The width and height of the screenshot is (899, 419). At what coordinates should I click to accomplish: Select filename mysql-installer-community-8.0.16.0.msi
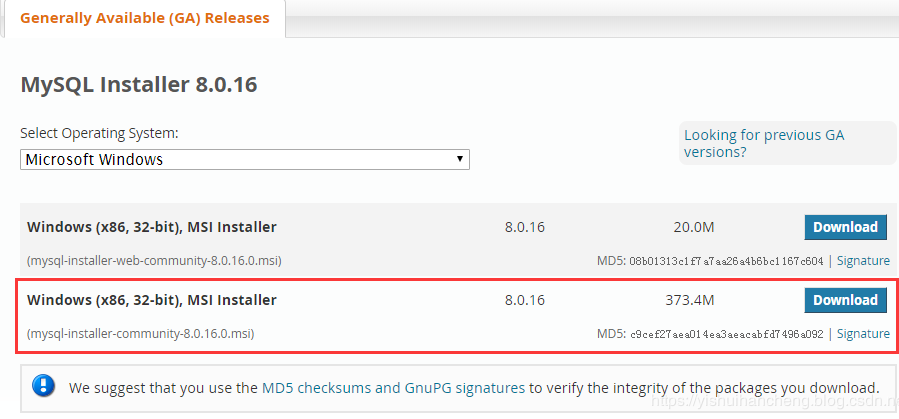(x=140, y=334)
